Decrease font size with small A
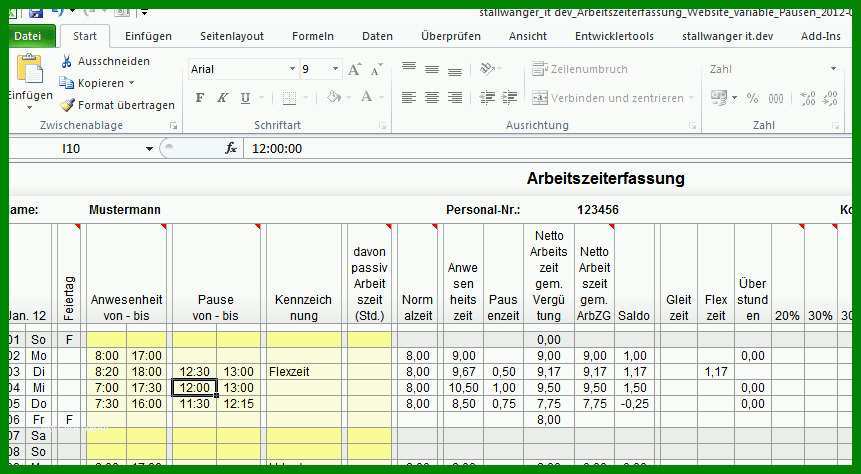This screenshot has height=474, width=861. tap(376, 70)
